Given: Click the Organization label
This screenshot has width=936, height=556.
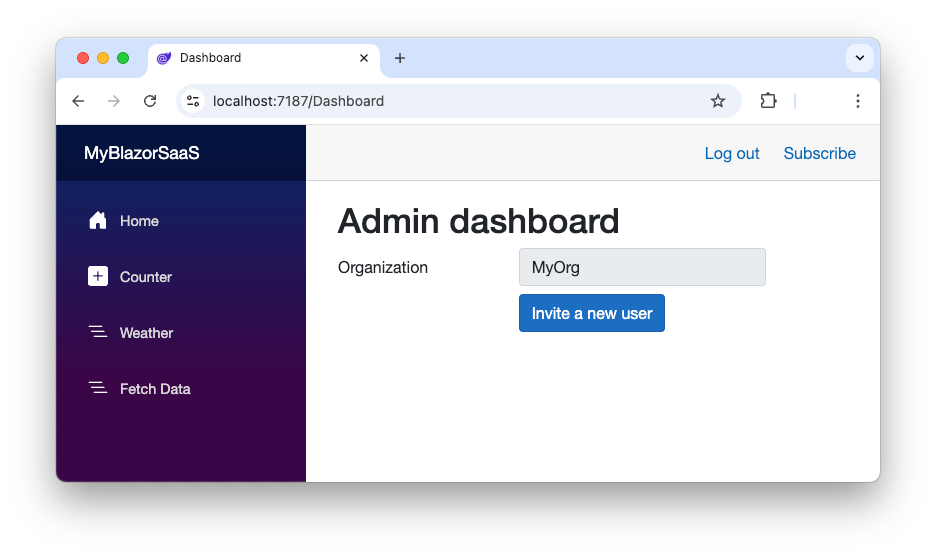Looking at the screenshot, I should (383, 268).
